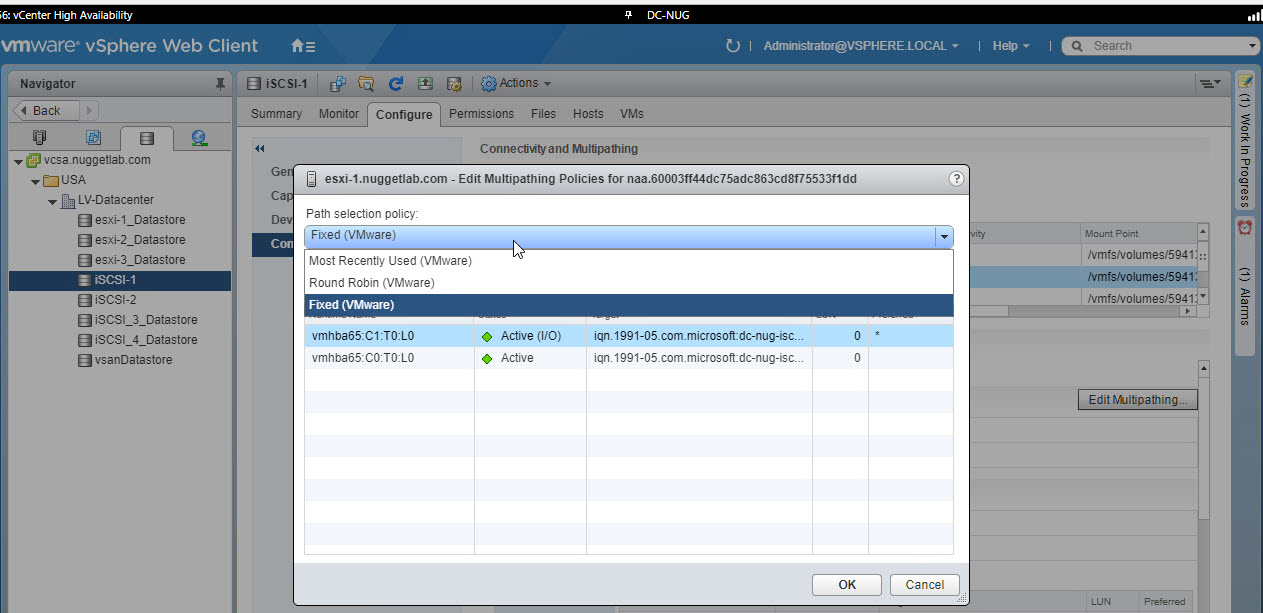Screen dimensions: 1263x613
Task: Open the Administrator@VSPHERE.LOCAL user menu
Action: pos(860,46)
